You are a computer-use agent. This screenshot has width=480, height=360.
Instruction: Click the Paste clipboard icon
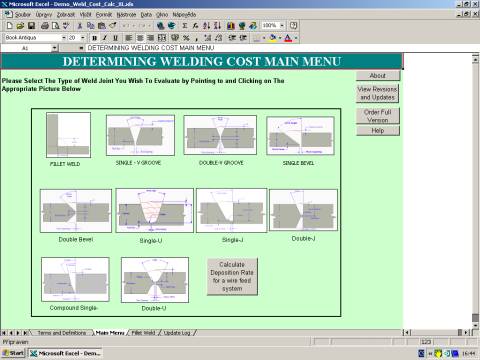pyautogui.click(x=102, y=26)
